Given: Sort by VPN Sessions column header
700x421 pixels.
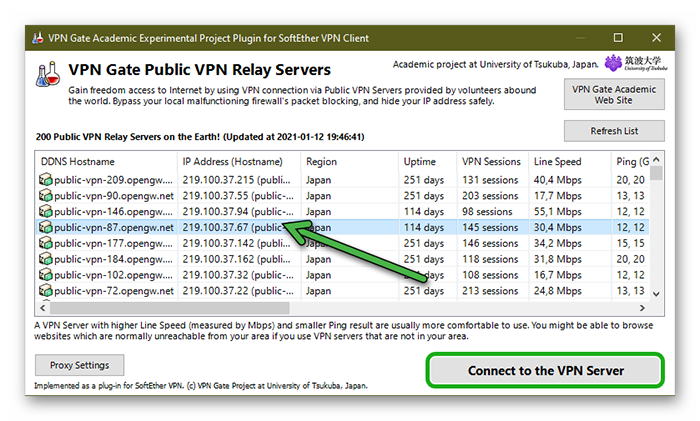Looking at the screenshot, I should (x=492, y=161).
